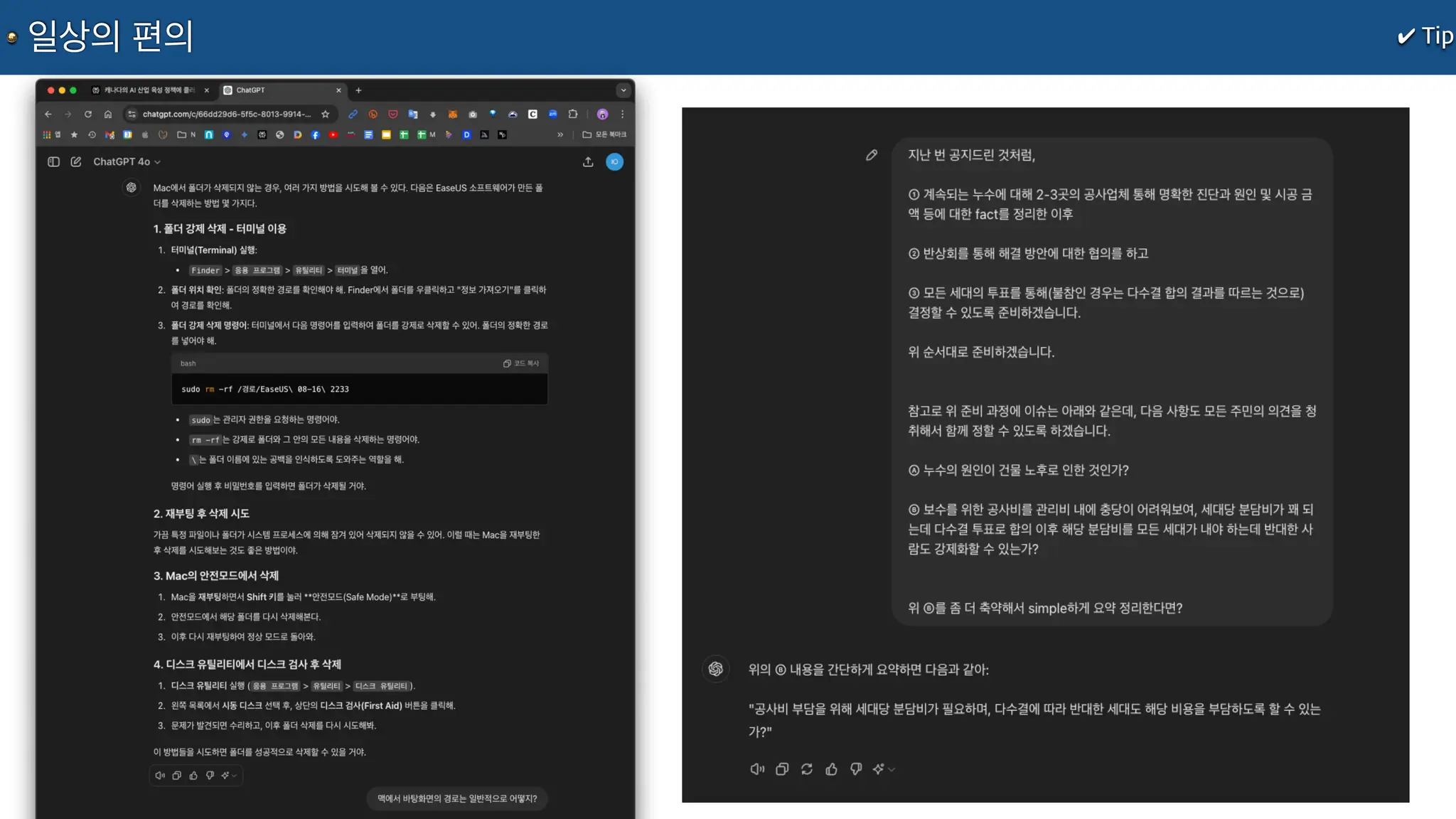Viewport: 1456px width, 819px height.
Task: Open the Gmail bookmark
Action: [x=109, y=134]
